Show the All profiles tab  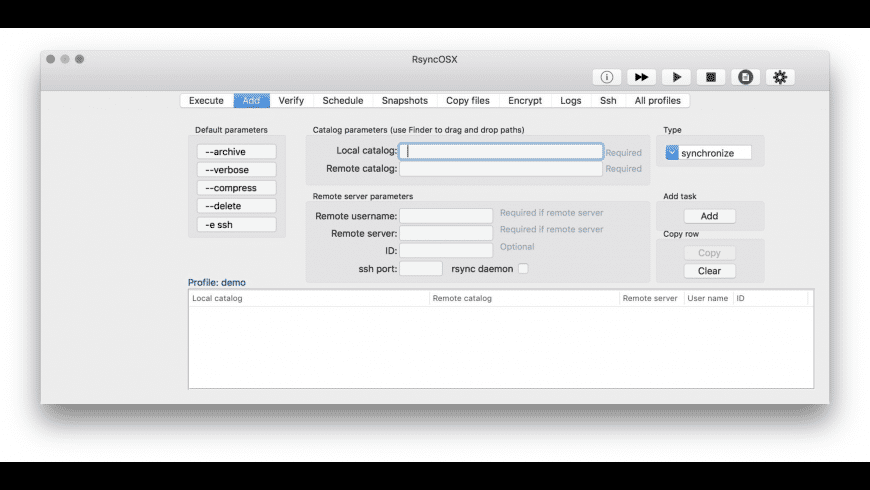tap(657, 100)
